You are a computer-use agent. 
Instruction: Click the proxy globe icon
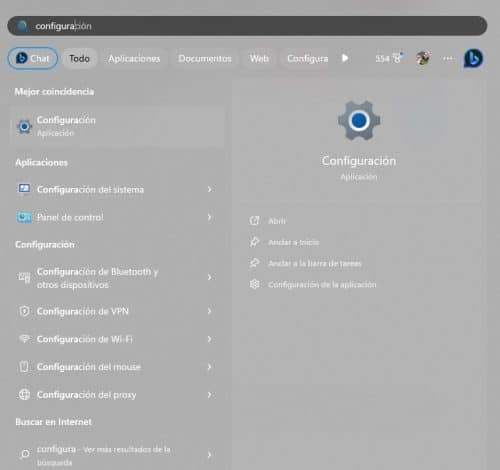coord(24,395)
